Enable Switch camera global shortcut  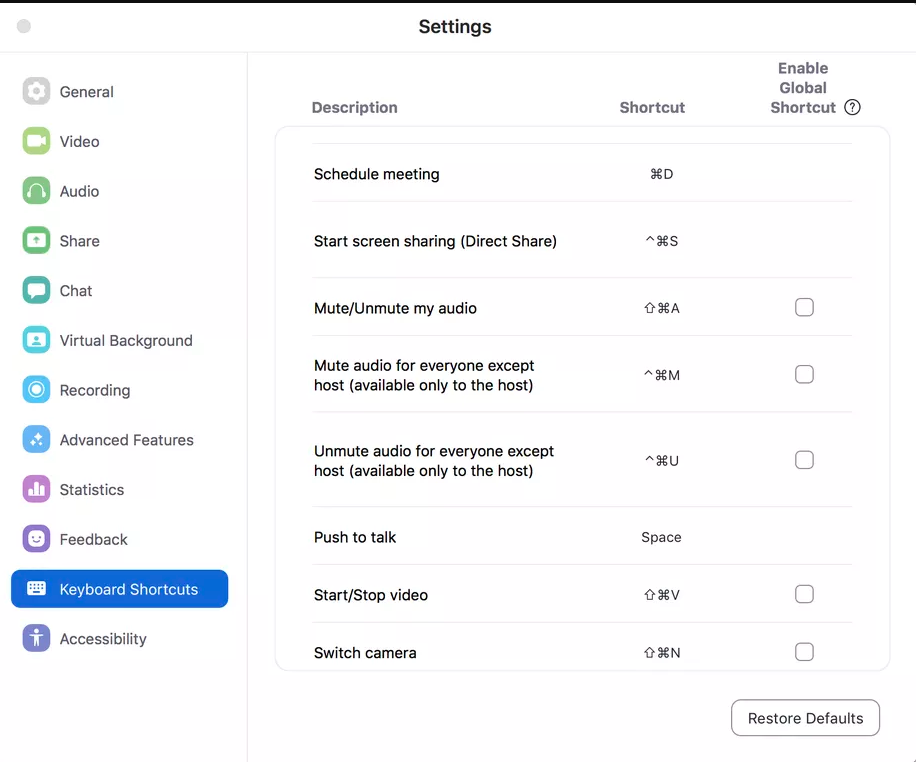804,651
